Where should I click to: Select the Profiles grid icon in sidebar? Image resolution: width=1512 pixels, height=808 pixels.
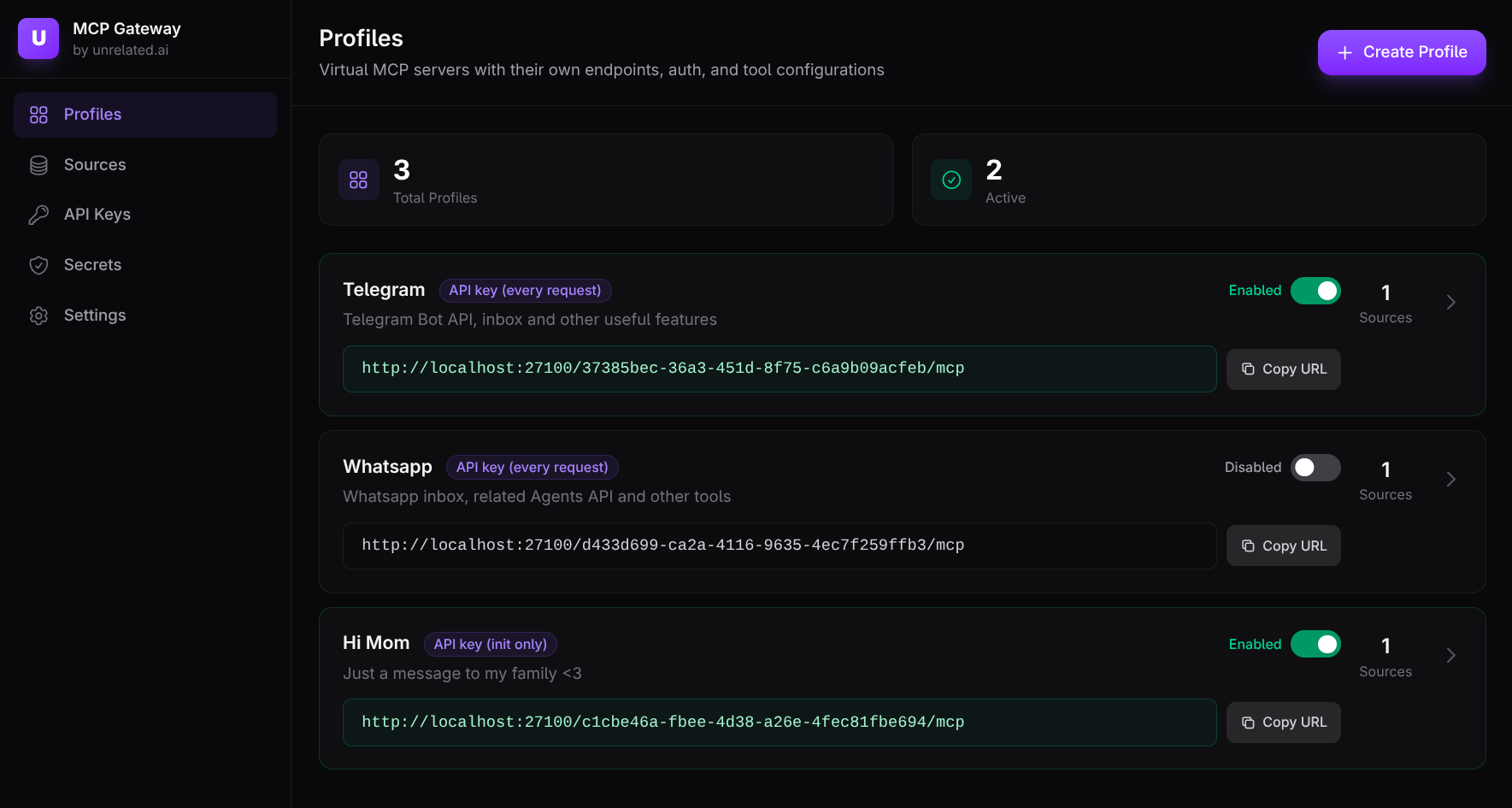pyautogui.click(x=38, y=114)
